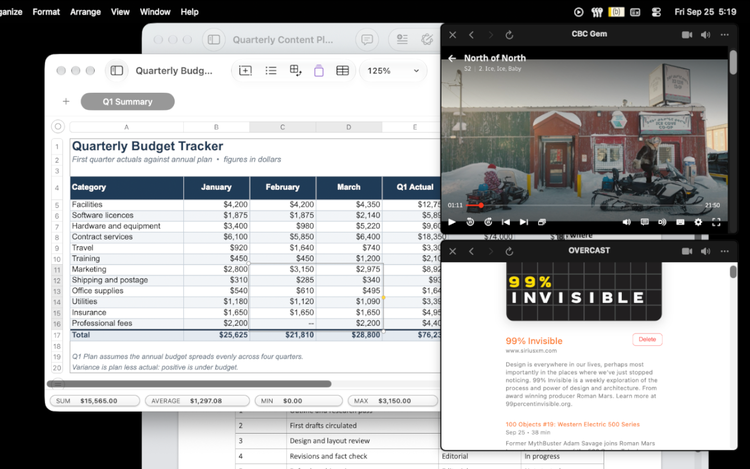Toggle sidebar in Quarterly Content Plan window
This screenshot has width=750, height=469.
click(214, 40)
